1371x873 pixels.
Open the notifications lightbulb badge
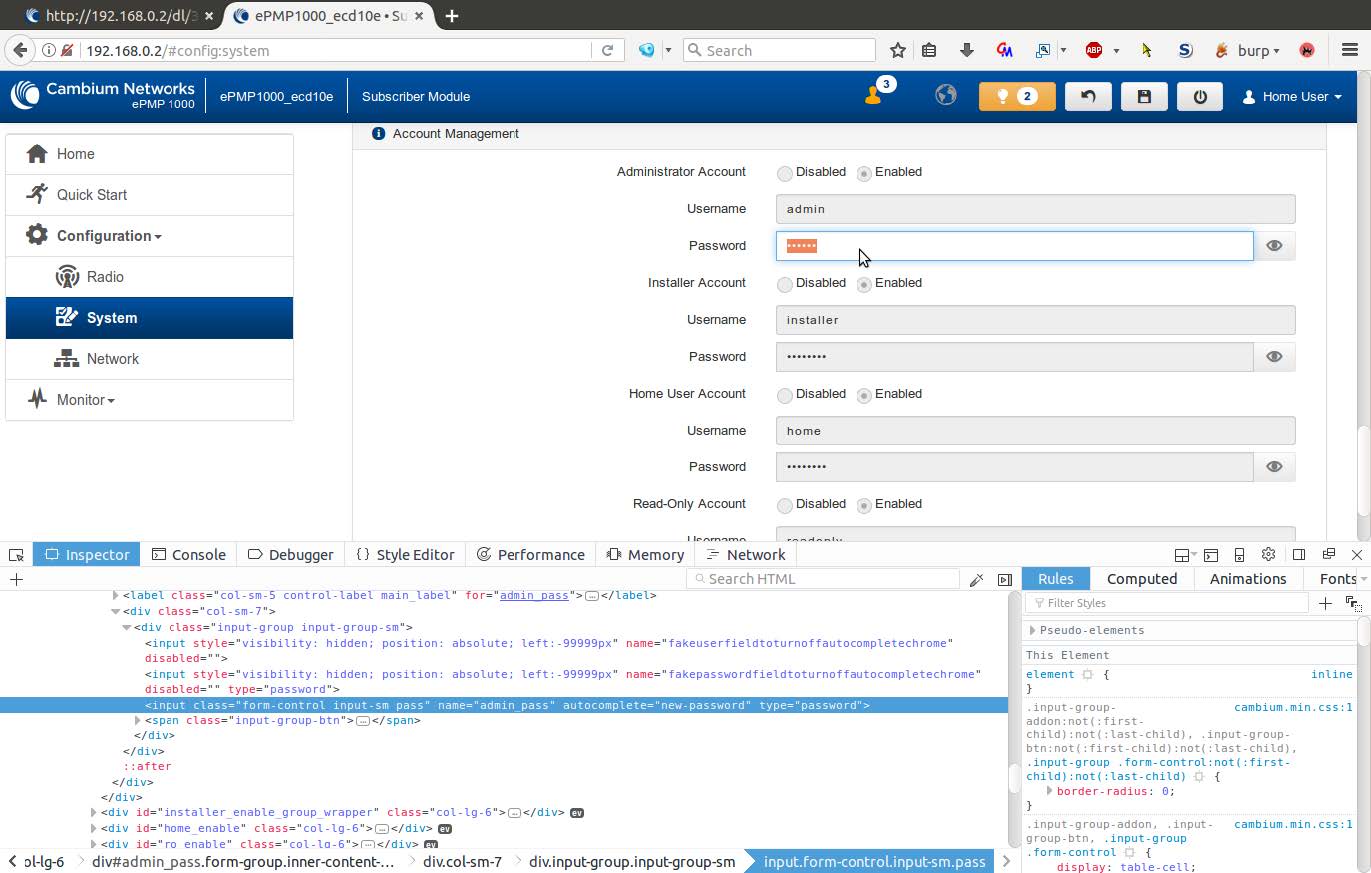1016,97
